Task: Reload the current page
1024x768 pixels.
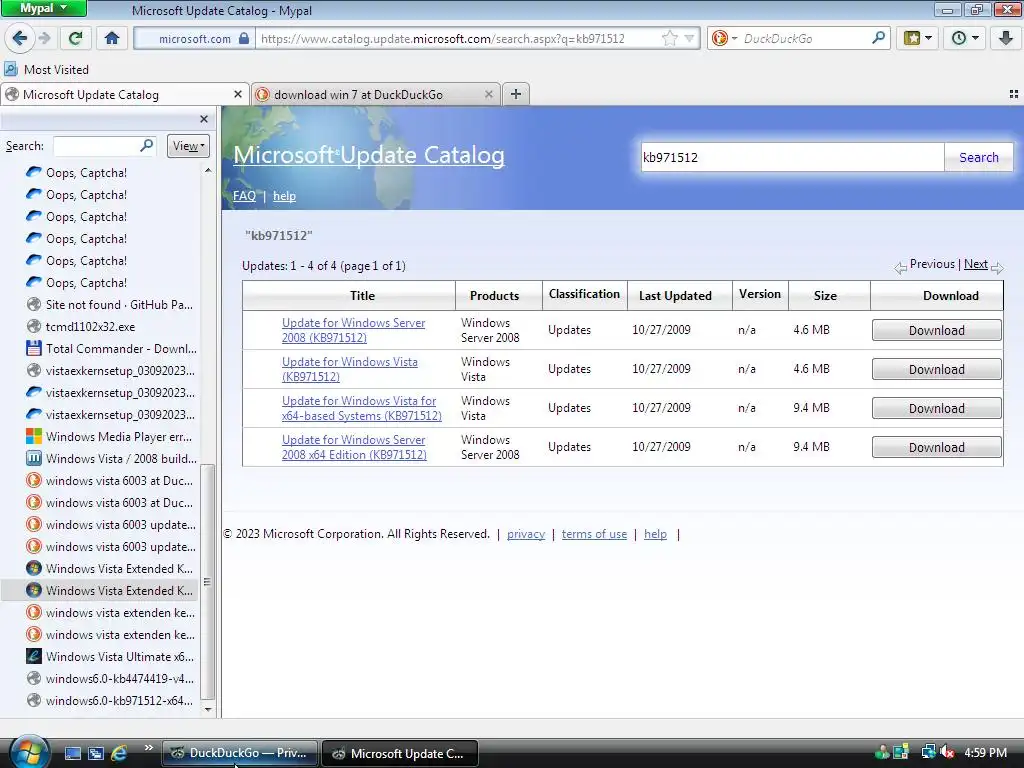Action: 76,38
